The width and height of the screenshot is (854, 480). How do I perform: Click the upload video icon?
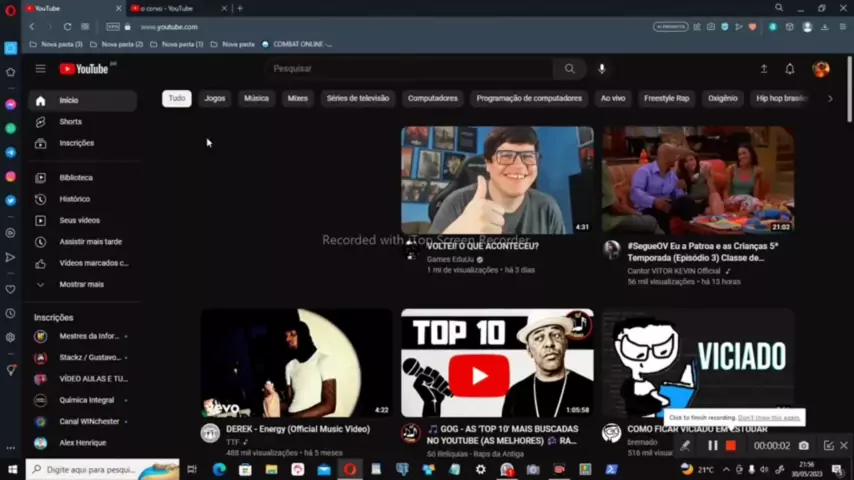(764, 69)
